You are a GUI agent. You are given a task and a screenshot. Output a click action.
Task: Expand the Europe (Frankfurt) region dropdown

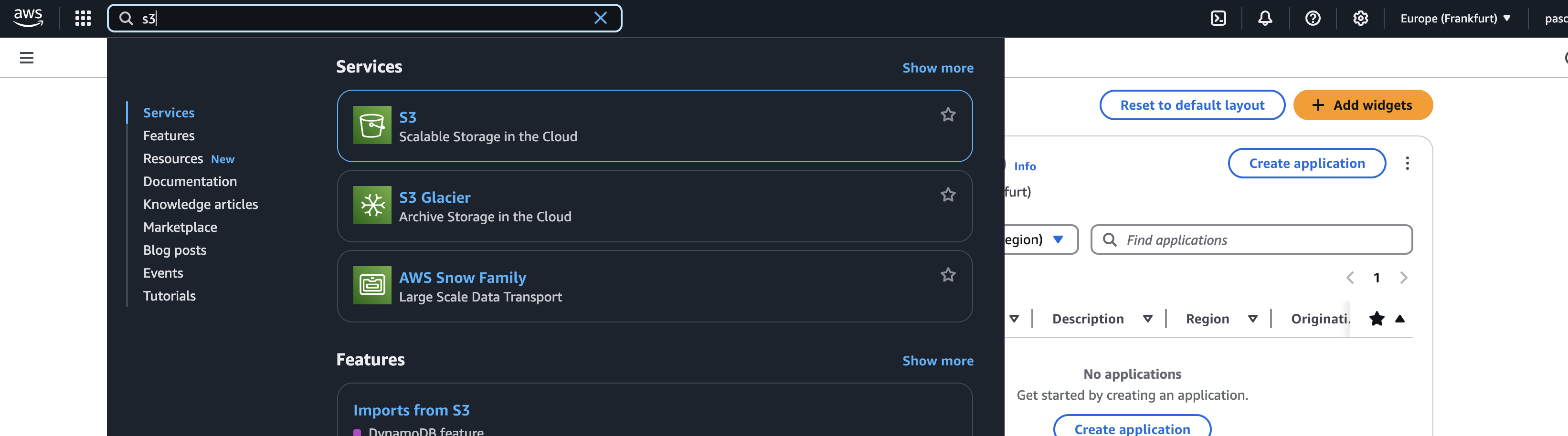[x=1455, y=18]
